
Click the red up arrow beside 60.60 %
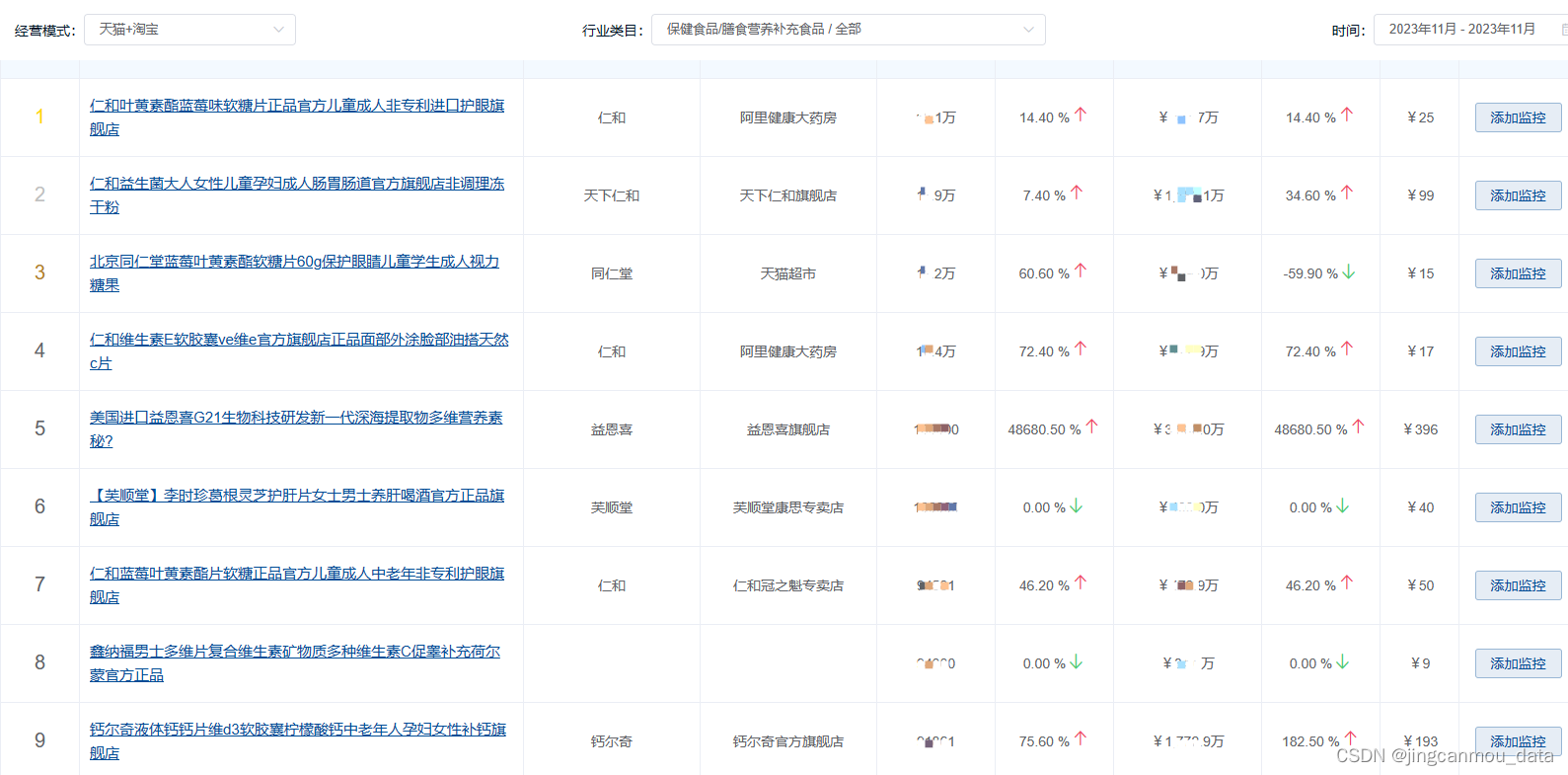pos(1081,271)
